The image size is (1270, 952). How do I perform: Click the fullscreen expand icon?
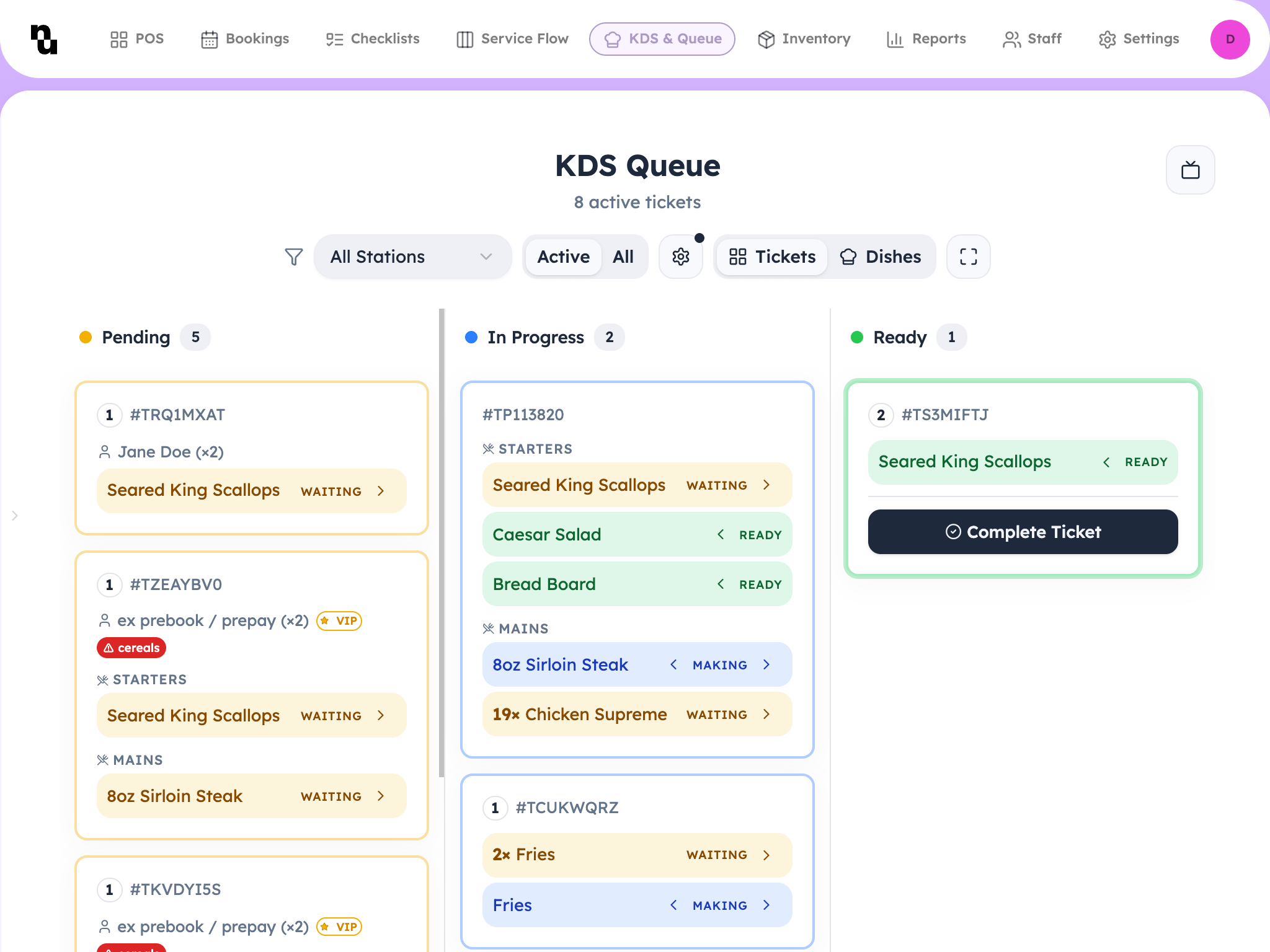point(968,257)
